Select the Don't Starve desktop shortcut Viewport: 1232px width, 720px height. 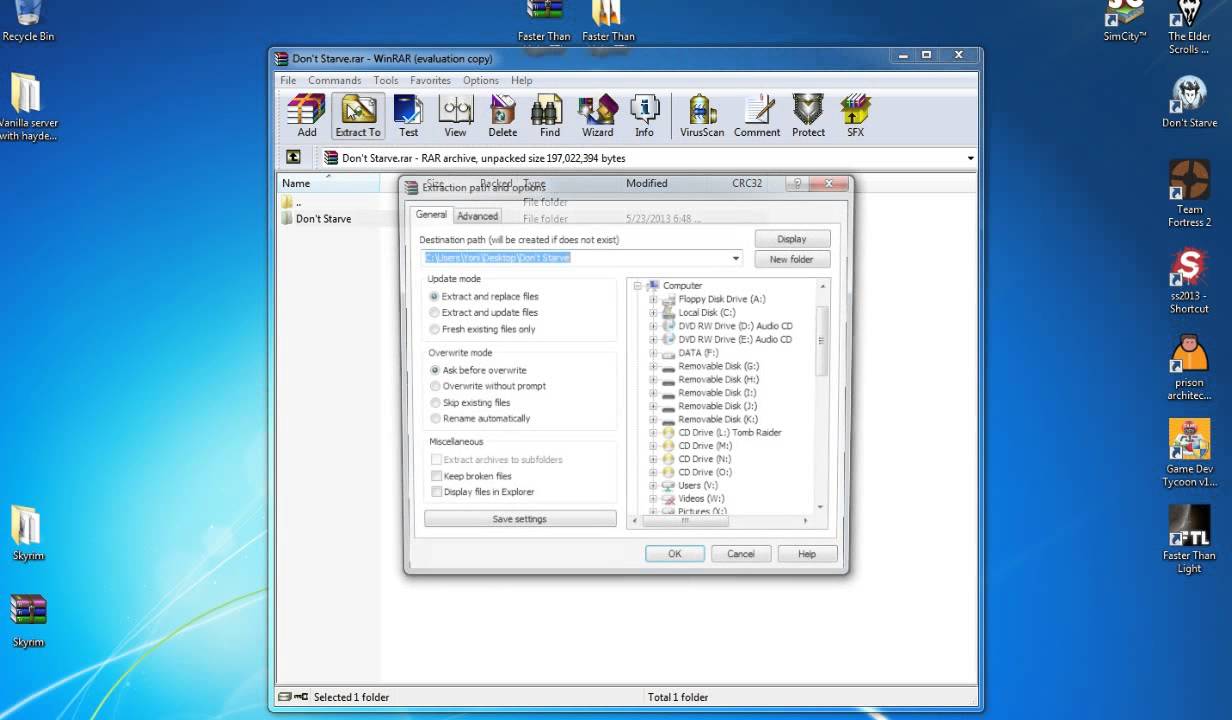(1189, 102)
